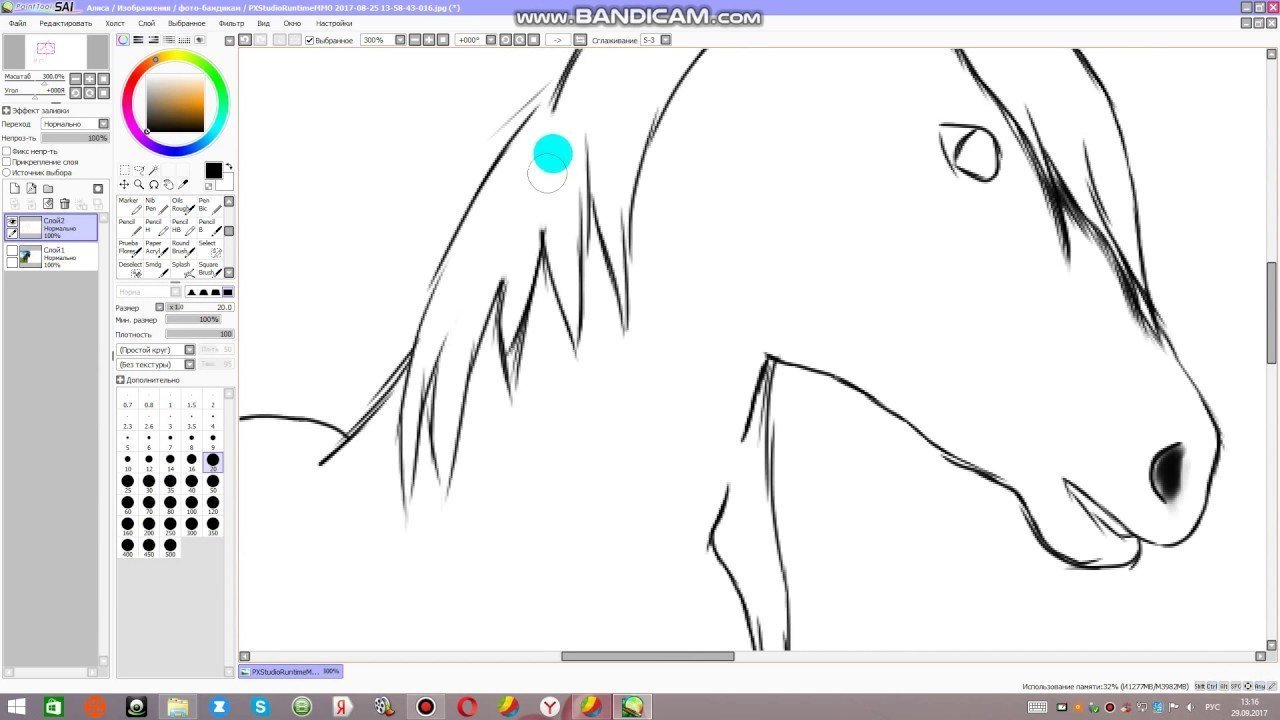This screenshot has width=1280, height=720.
Task: Select the Magic Wand selection tool
Action: 153,170
